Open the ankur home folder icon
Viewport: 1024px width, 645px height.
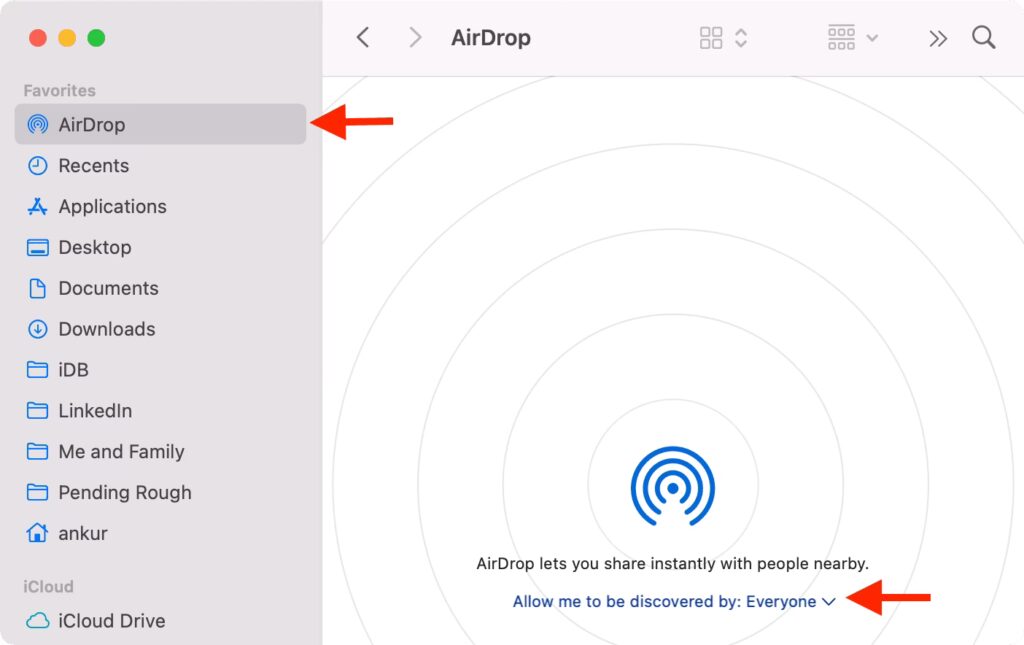click(38, 534)
